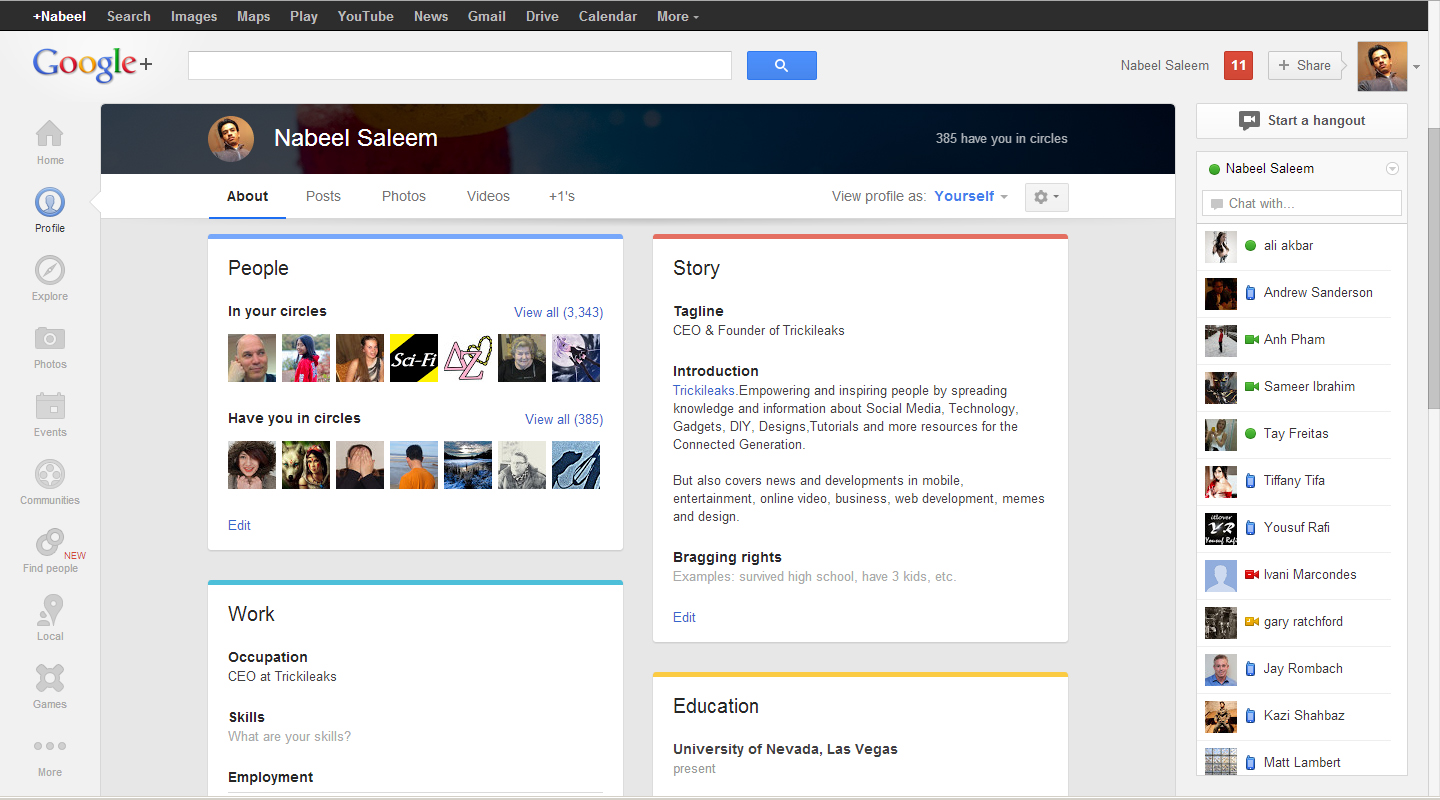View all 3,343 people in your circles

coord(558,312)
